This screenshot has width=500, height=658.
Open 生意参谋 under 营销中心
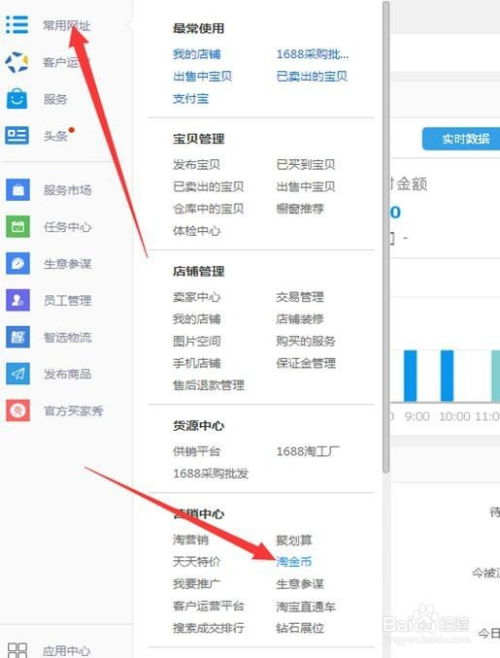tap(300, 584)
